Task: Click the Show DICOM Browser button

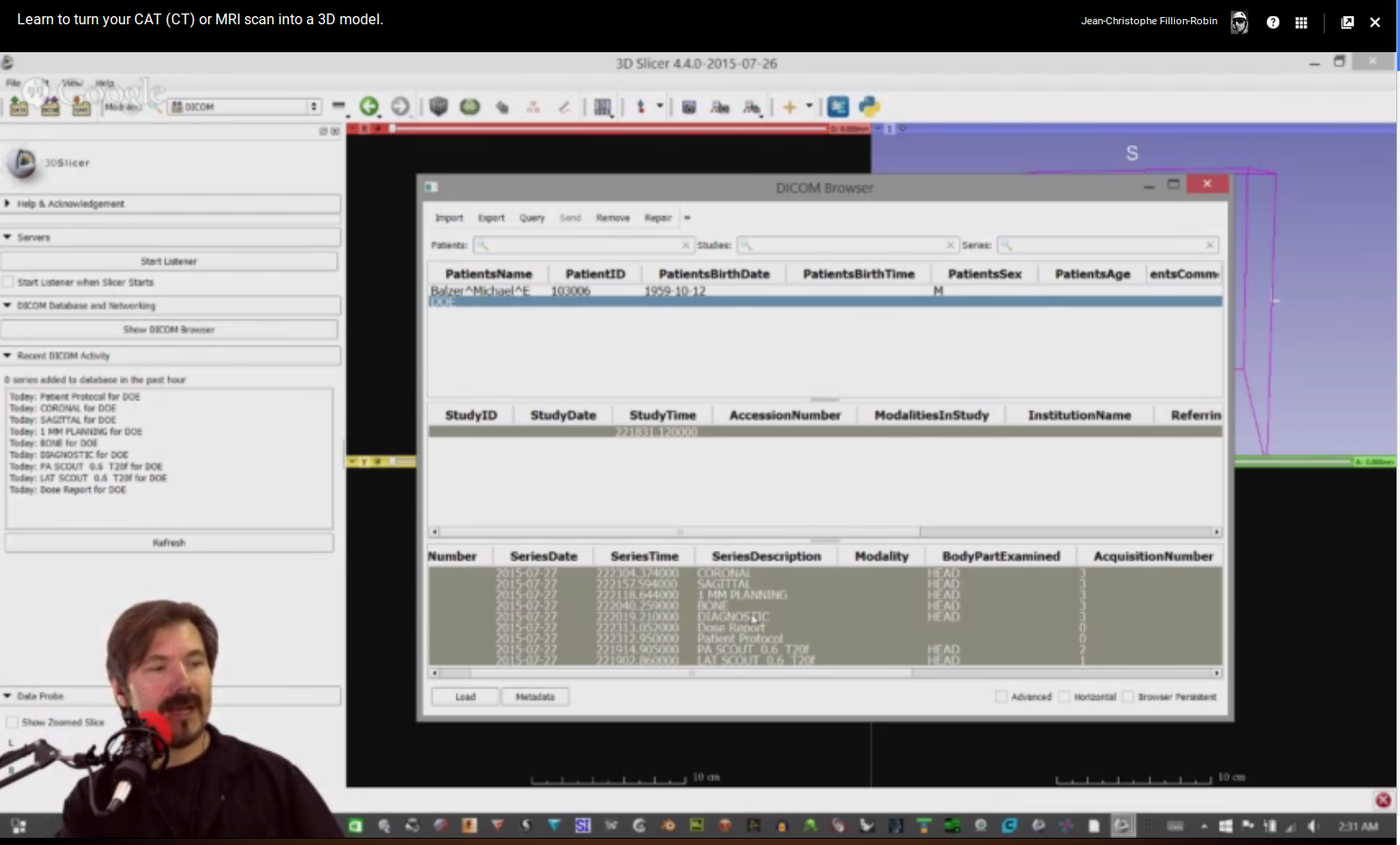Action: click(x=169, y=329)
